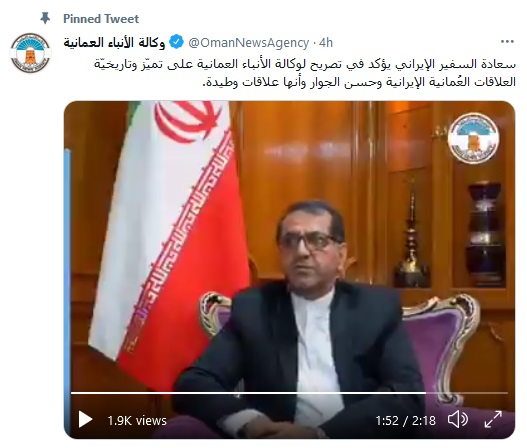This screenshot has width=527, height=448.
Task: Mute the video with the speaker icon
Action: coord(457,420)
